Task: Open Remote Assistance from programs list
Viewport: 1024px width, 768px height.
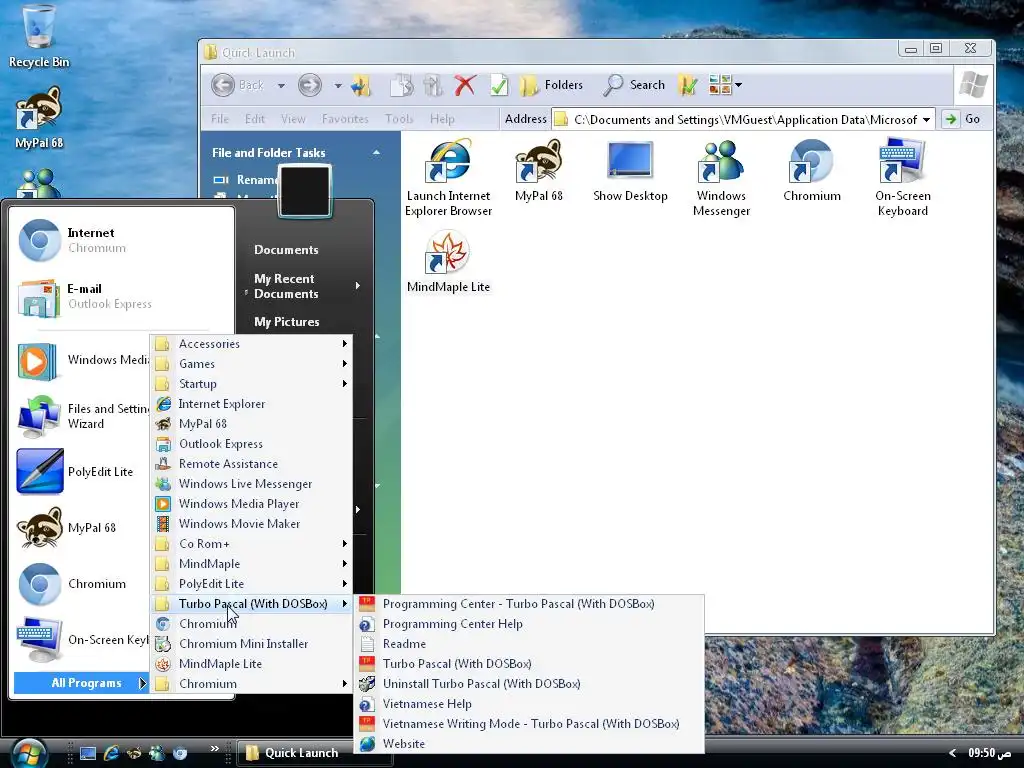Action: (252, 464)
